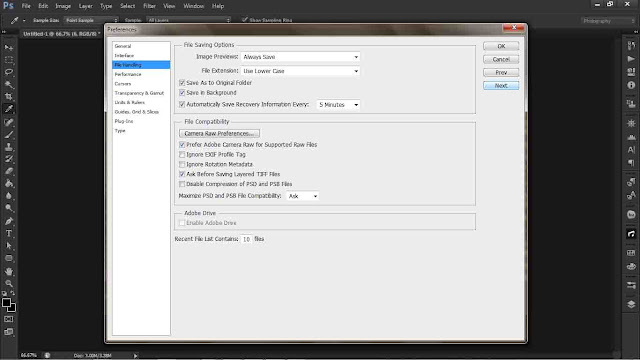This screenshot has height=360, width=640.
Task: Select the Pen tool
Action: pyautogui.click(x=9, y=221)
